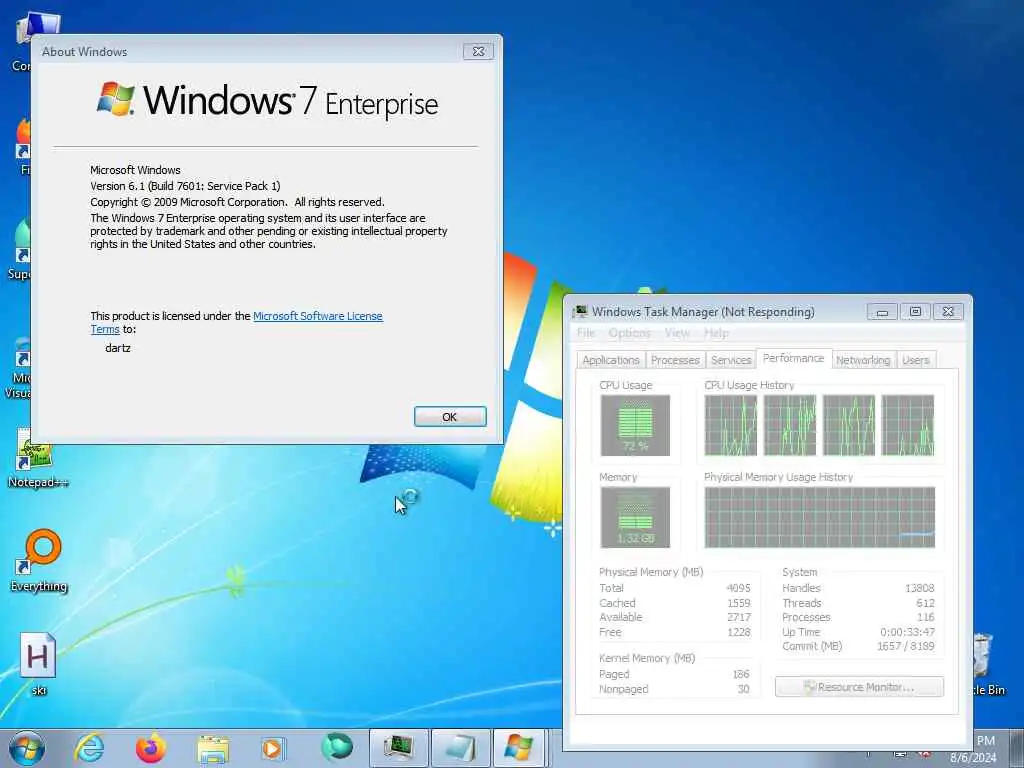
Task: Open Task Manager File menu
Action: click(586, 333)
